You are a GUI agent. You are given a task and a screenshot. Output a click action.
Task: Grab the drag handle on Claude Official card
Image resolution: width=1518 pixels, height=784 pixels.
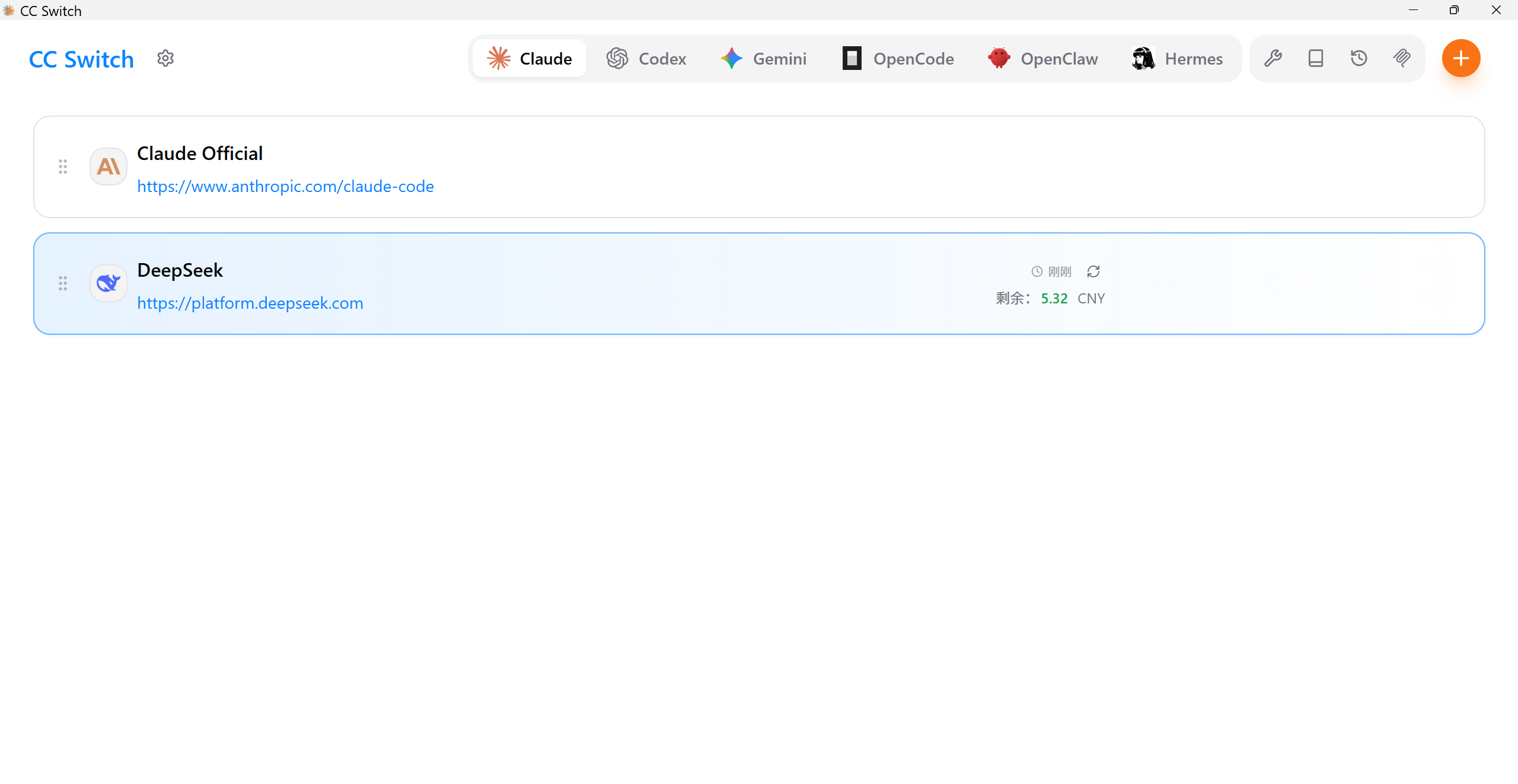click(63, 167)
